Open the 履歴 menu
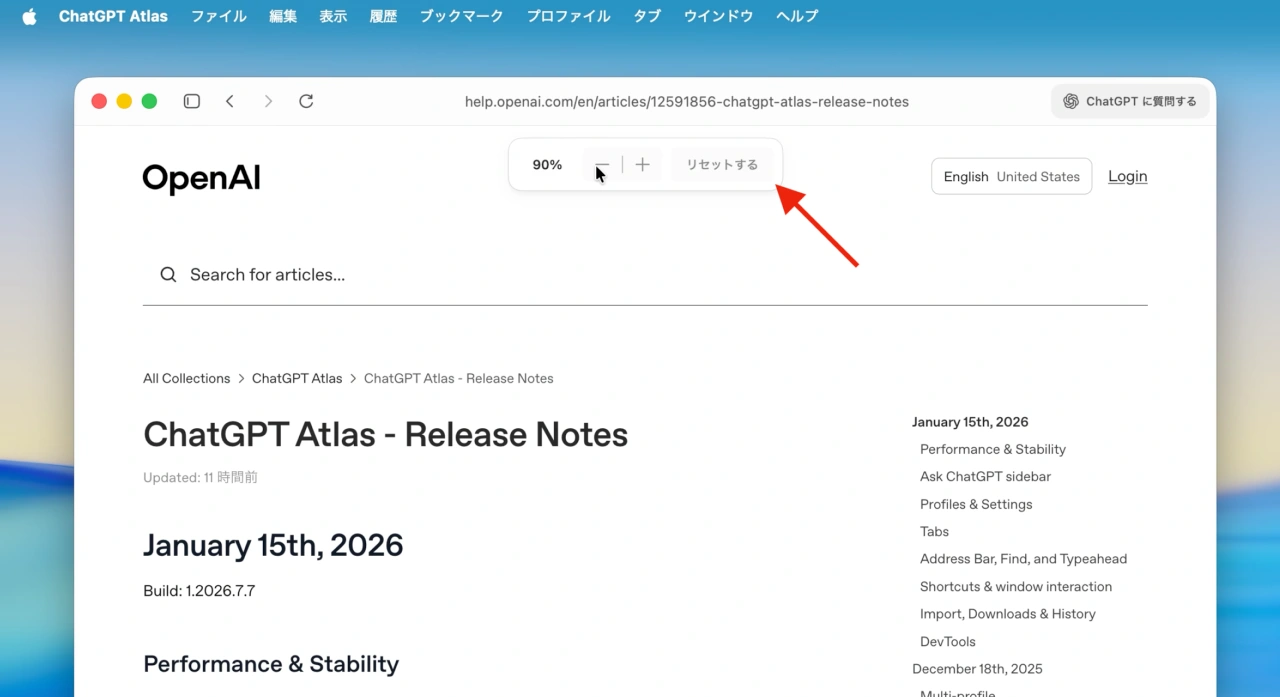Viewport: 1280px width, 697px height. (x=383, y=15)
